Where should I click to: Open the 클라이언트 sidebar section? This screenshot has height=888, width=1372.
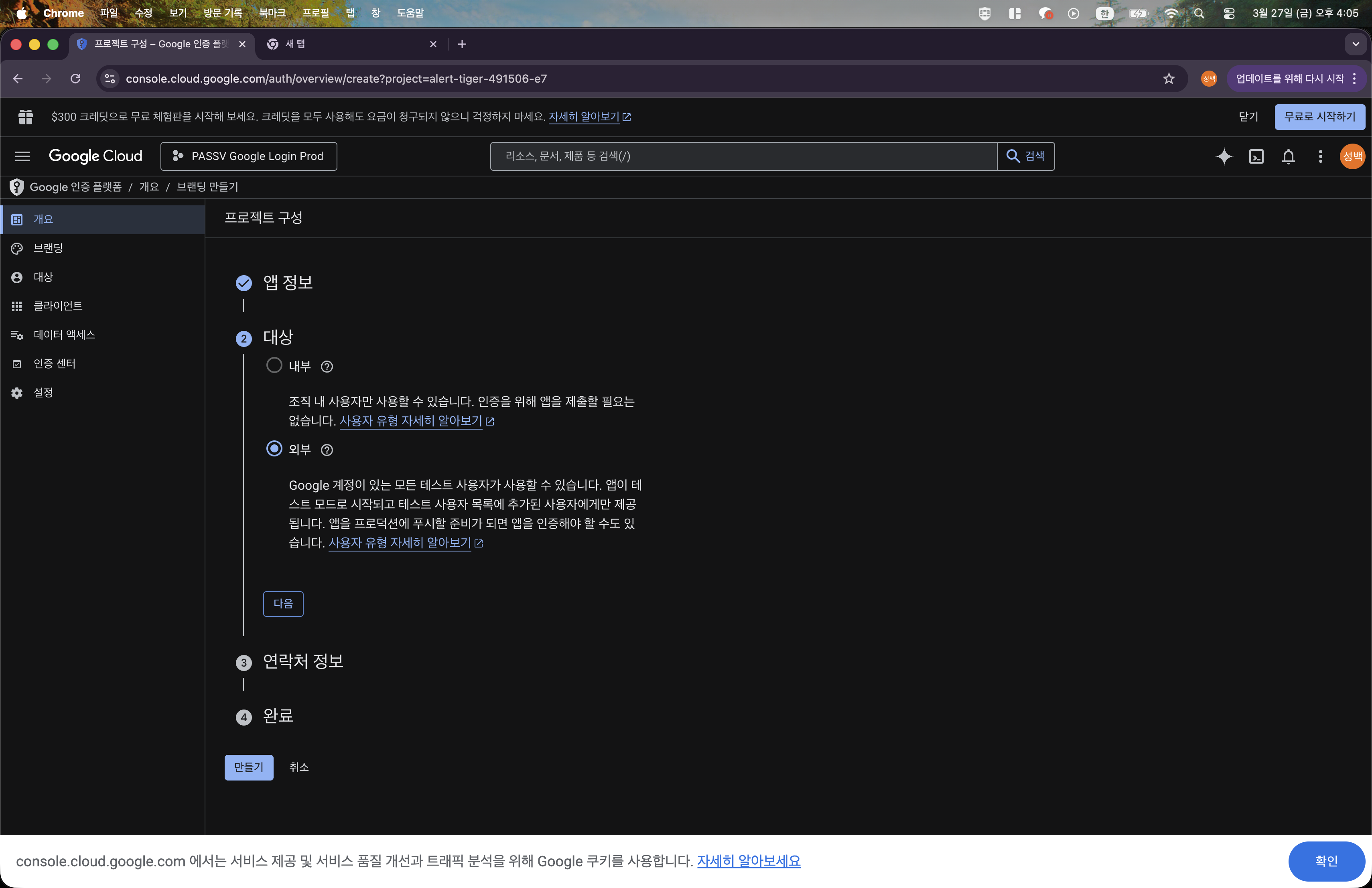click(x=58, y=305)
